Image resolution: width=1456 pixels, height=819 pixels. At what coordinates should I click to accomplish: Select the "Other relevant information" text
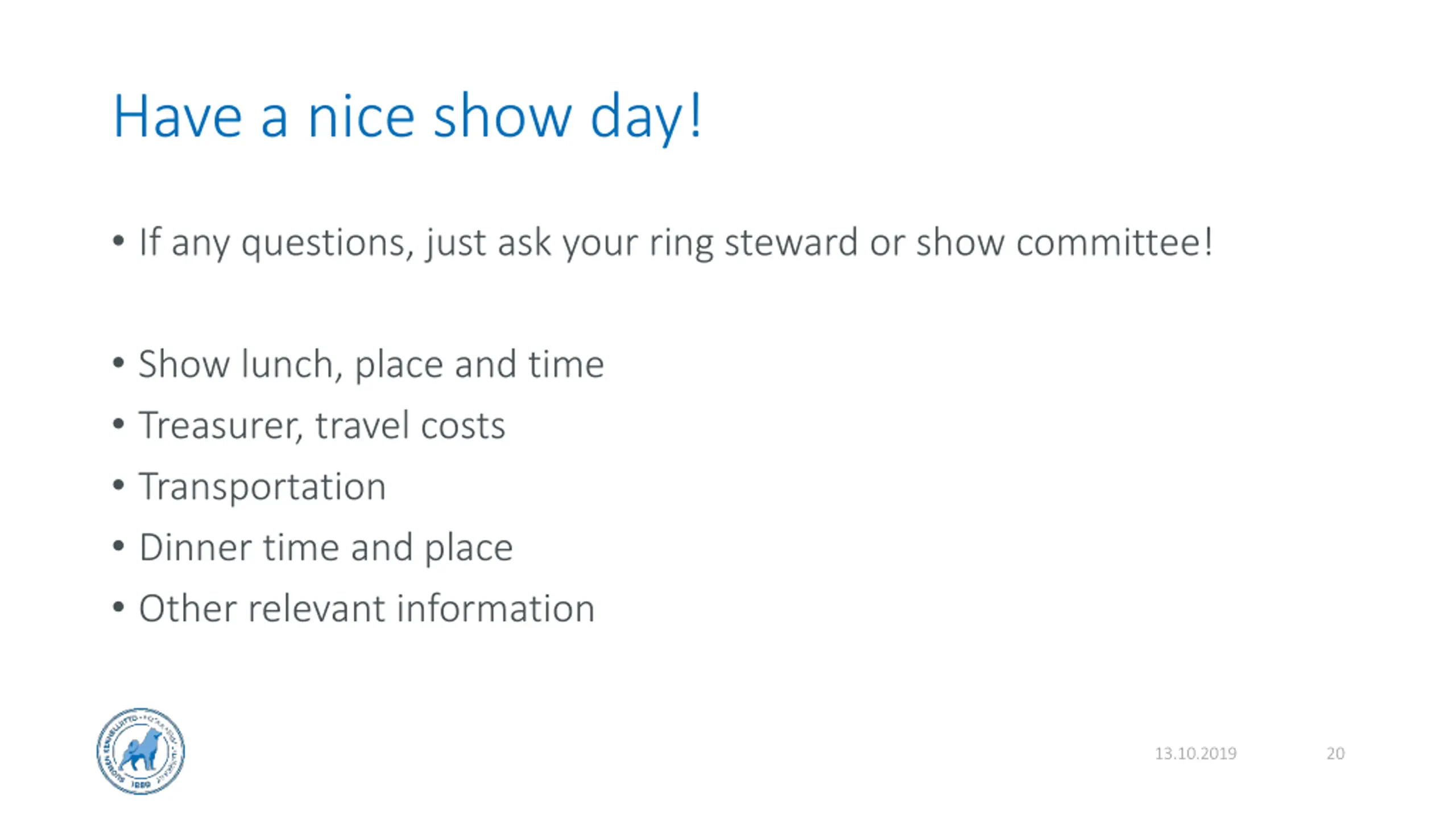point(367,609)
